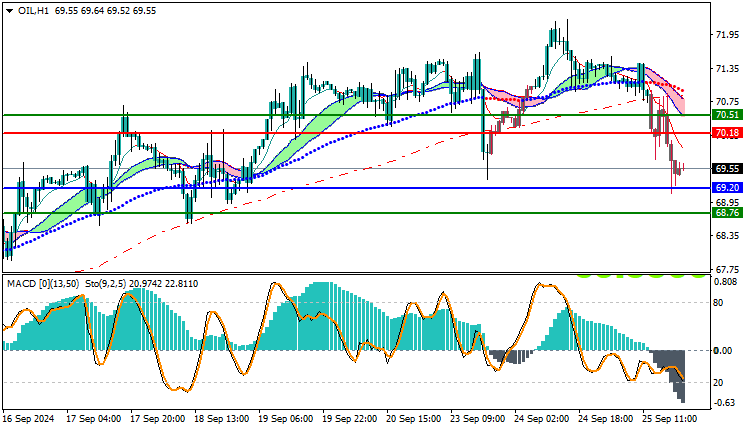Viewport: 750px width, 430px height.
Task: Select the 68.35 price scale value
Action: pyautogui.click(x=728, y=235)
